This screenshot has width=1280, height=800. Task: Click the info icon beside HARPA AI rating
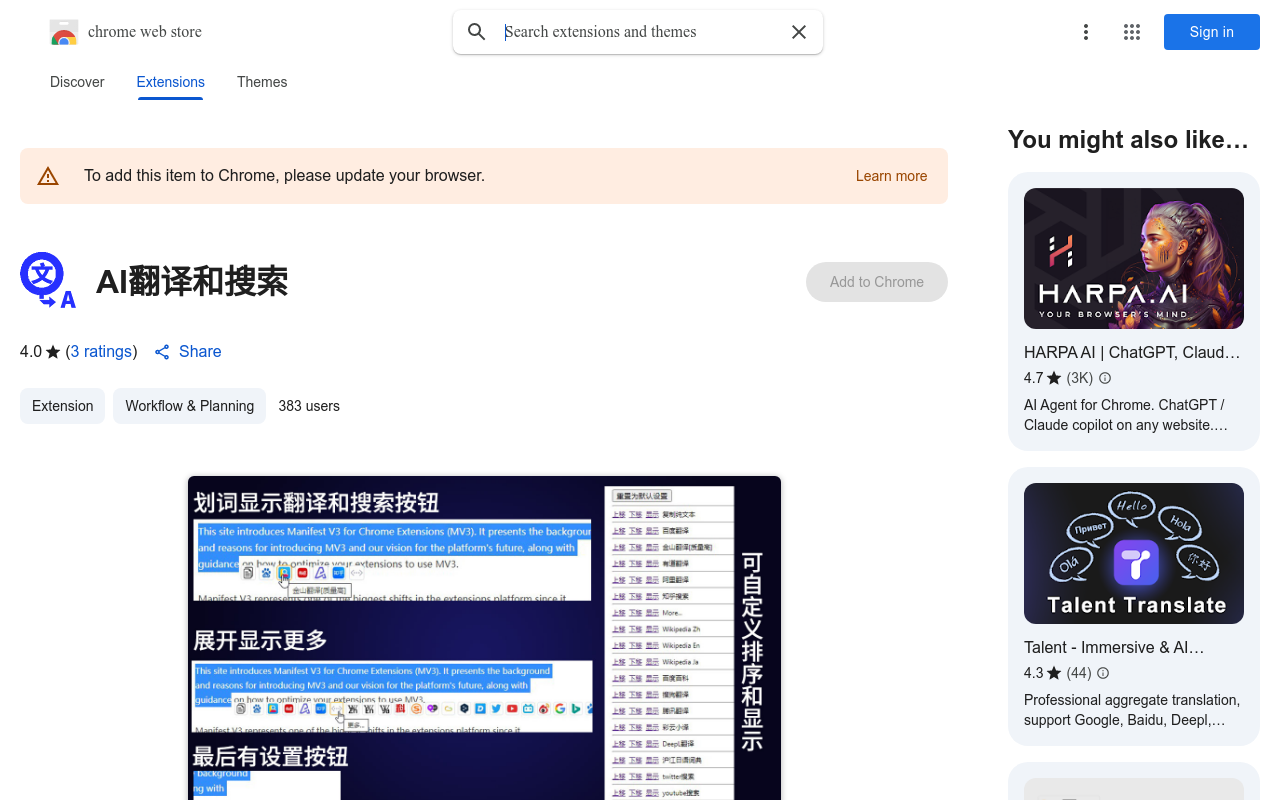tap(1104, 378)
